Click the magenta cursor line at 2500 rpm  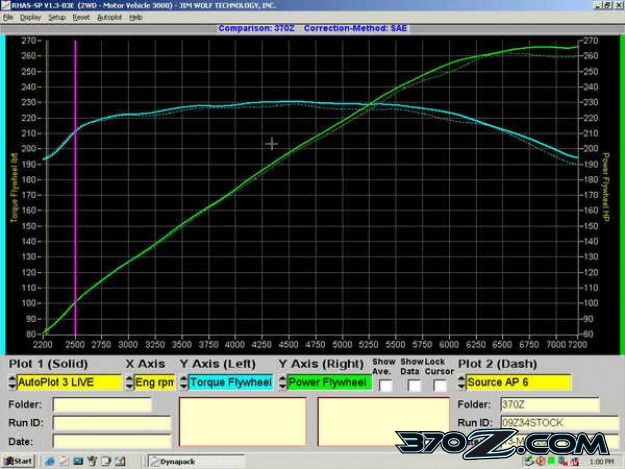click(75, 187)
